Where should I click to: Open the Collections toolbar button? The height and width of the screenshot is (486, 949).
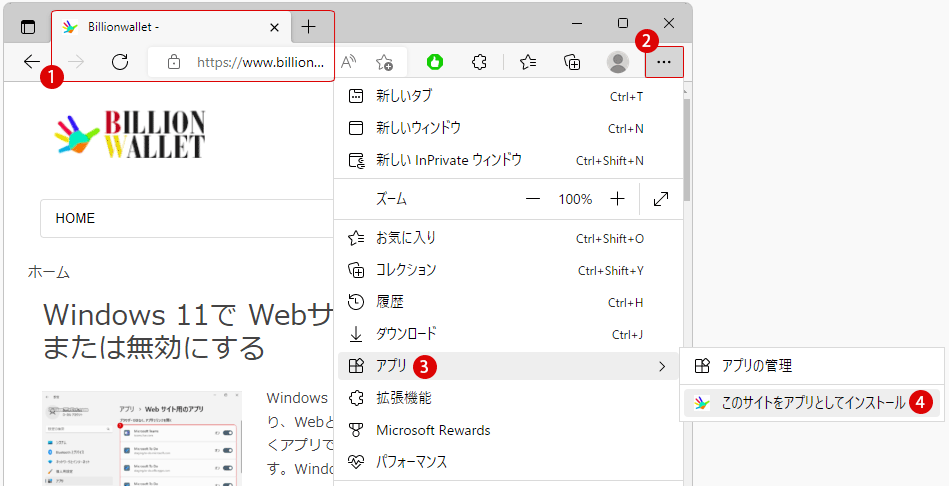[x=572, y=62]
